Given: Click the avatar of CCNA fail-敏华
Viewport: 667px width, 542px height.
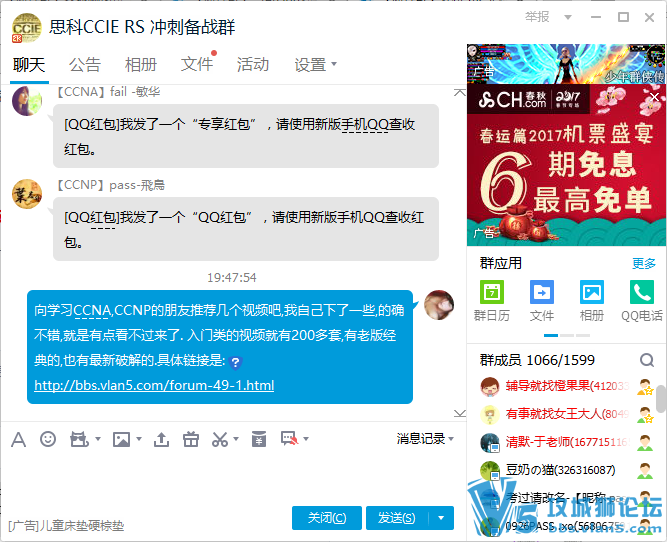Looking at the screenshot, I should 27,101.
